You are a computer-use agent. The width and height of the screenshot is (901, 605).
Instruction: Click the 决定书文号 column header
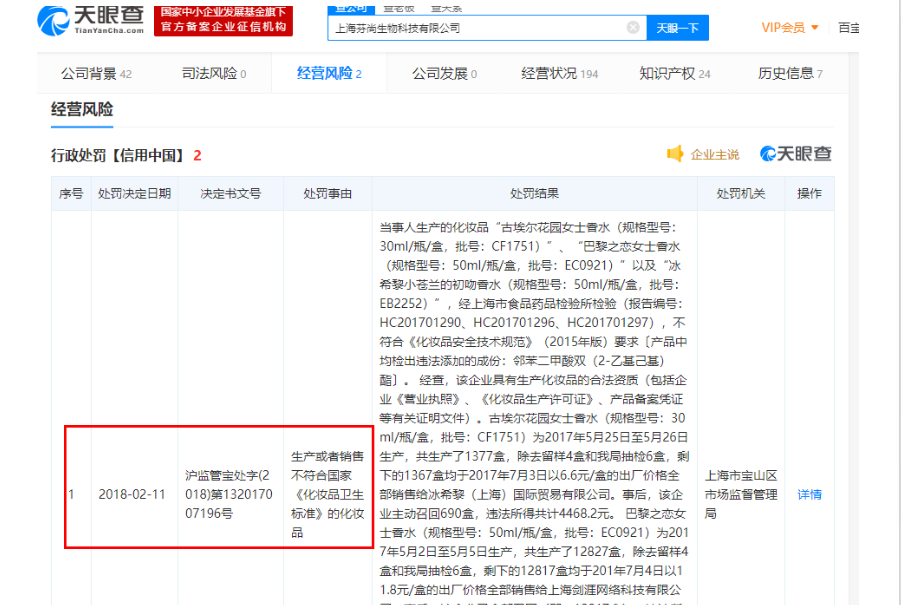coord(230,194)
